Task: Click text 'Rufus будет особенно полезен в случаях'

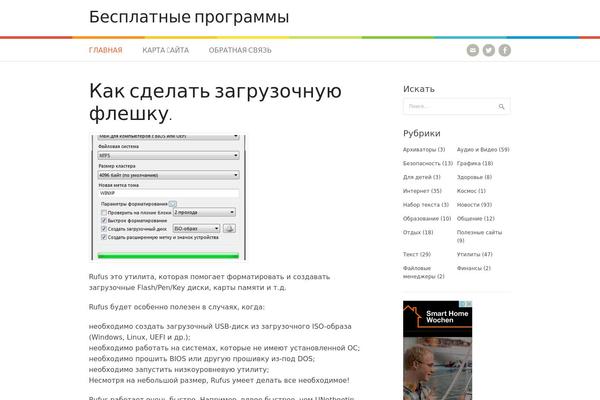Action: (x=176, y=307)
